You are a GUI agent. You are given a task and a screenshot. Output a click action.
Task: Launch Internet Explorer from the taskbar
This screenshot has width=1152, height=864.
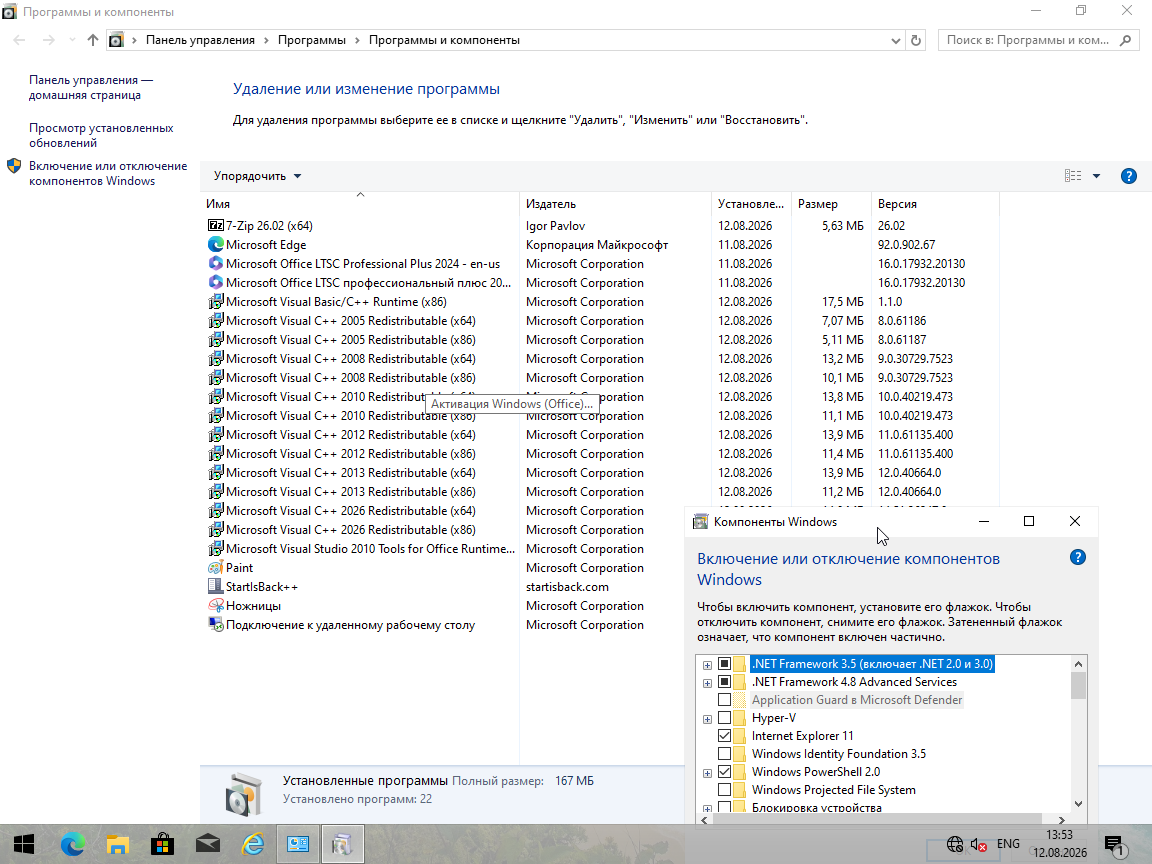coord(253,844)
